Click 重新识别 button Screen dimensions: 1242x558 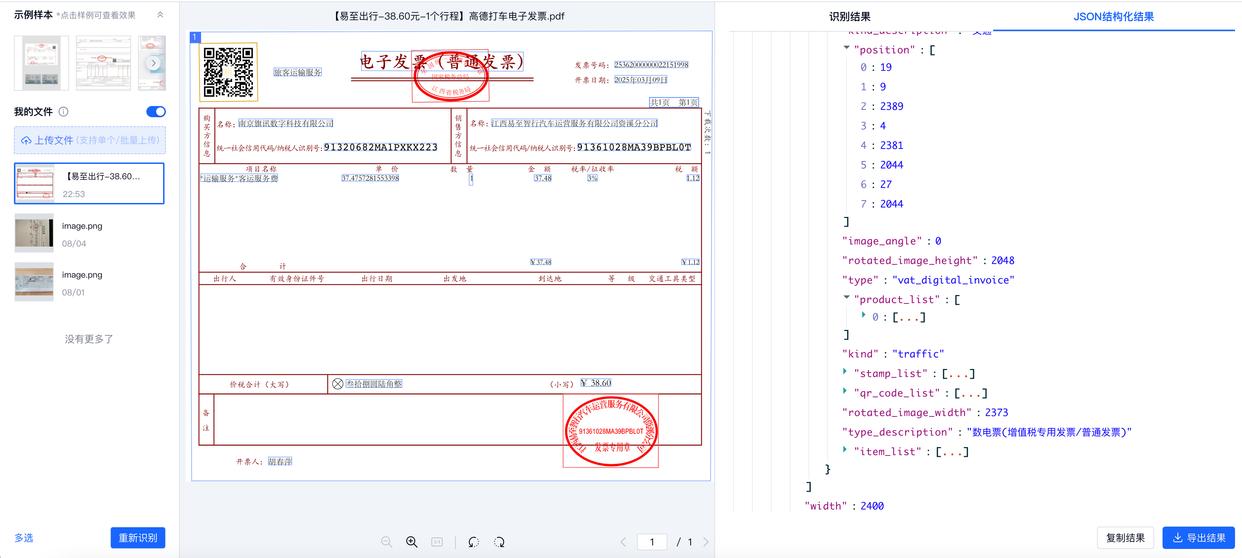[137, 538]
